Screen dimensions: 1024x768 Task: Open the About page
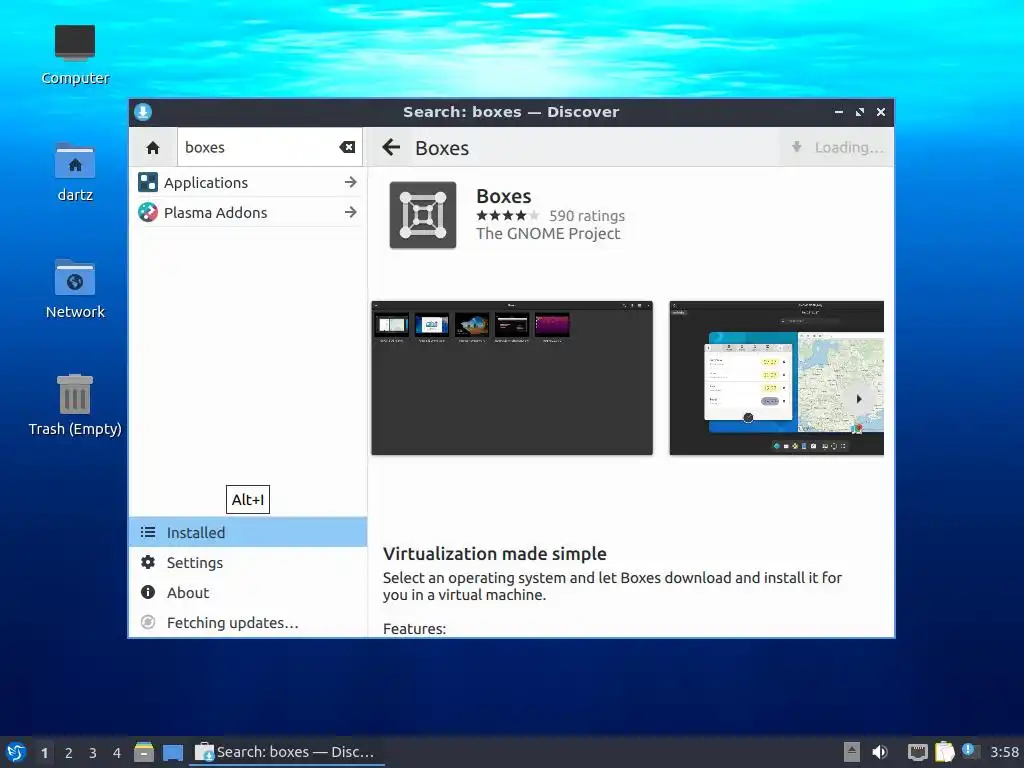[x=248, y=592]
